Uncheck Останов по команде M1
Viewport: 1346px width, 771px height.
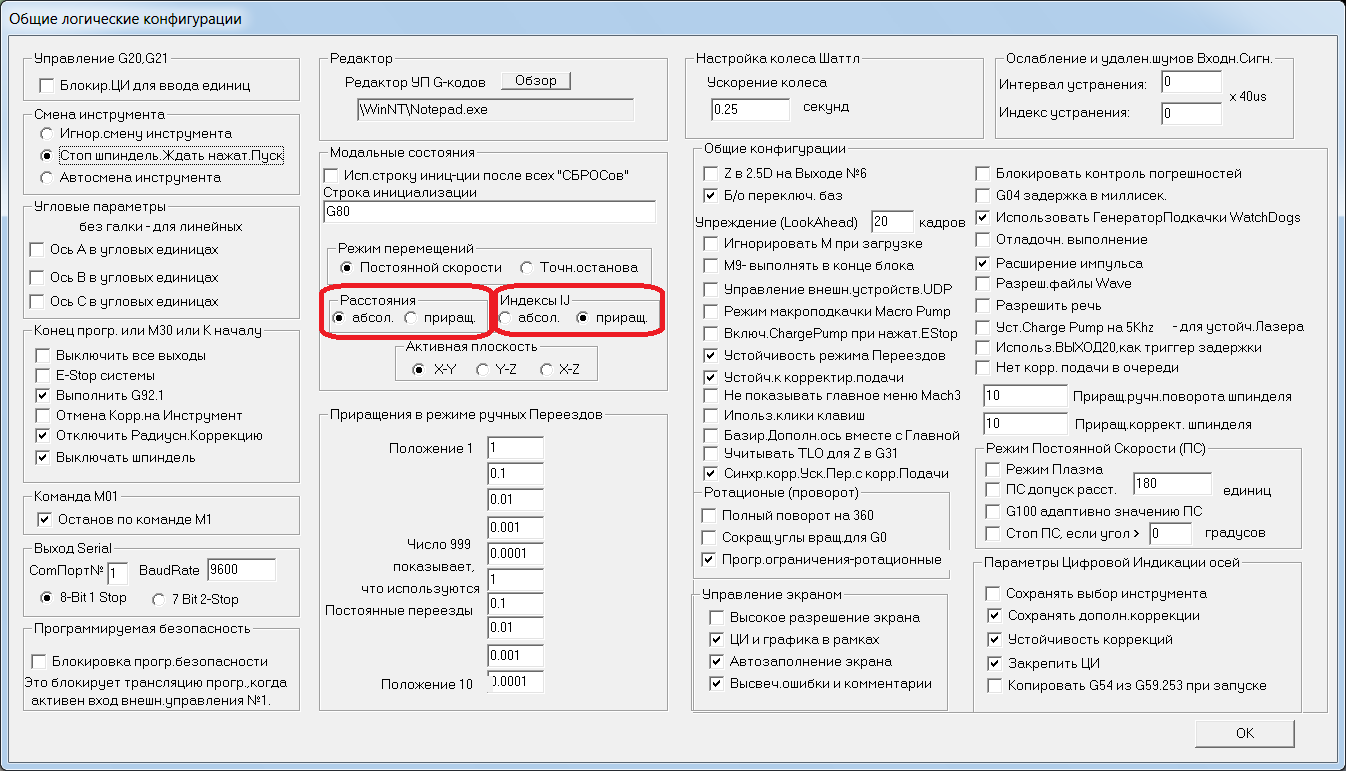tap(44, 519)
